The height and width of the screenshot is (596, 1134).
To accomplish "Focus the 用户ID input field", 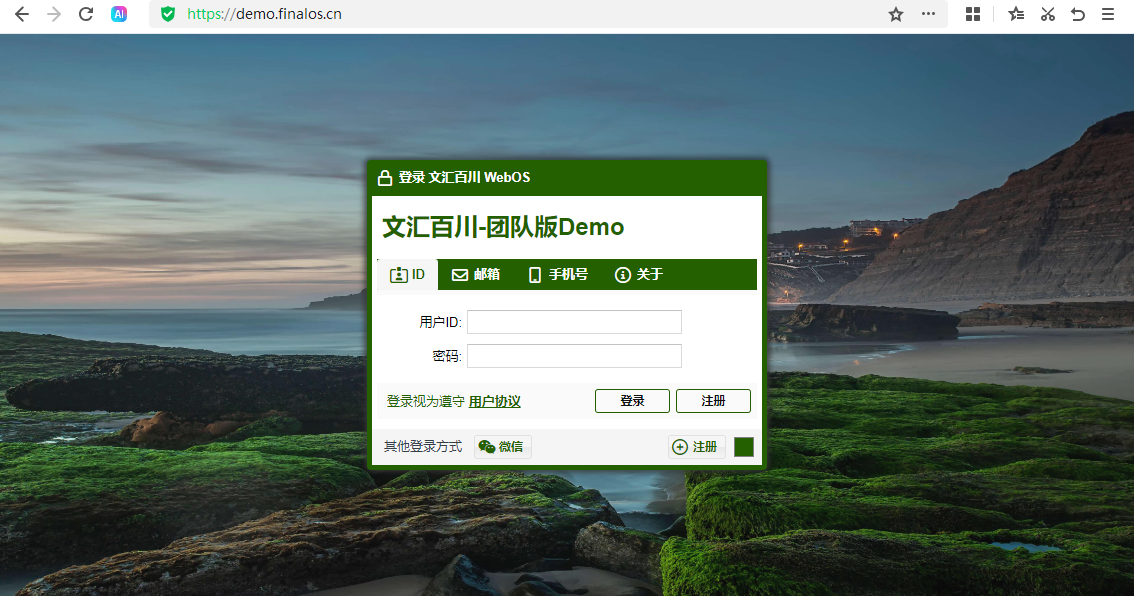I will (574, 322).
